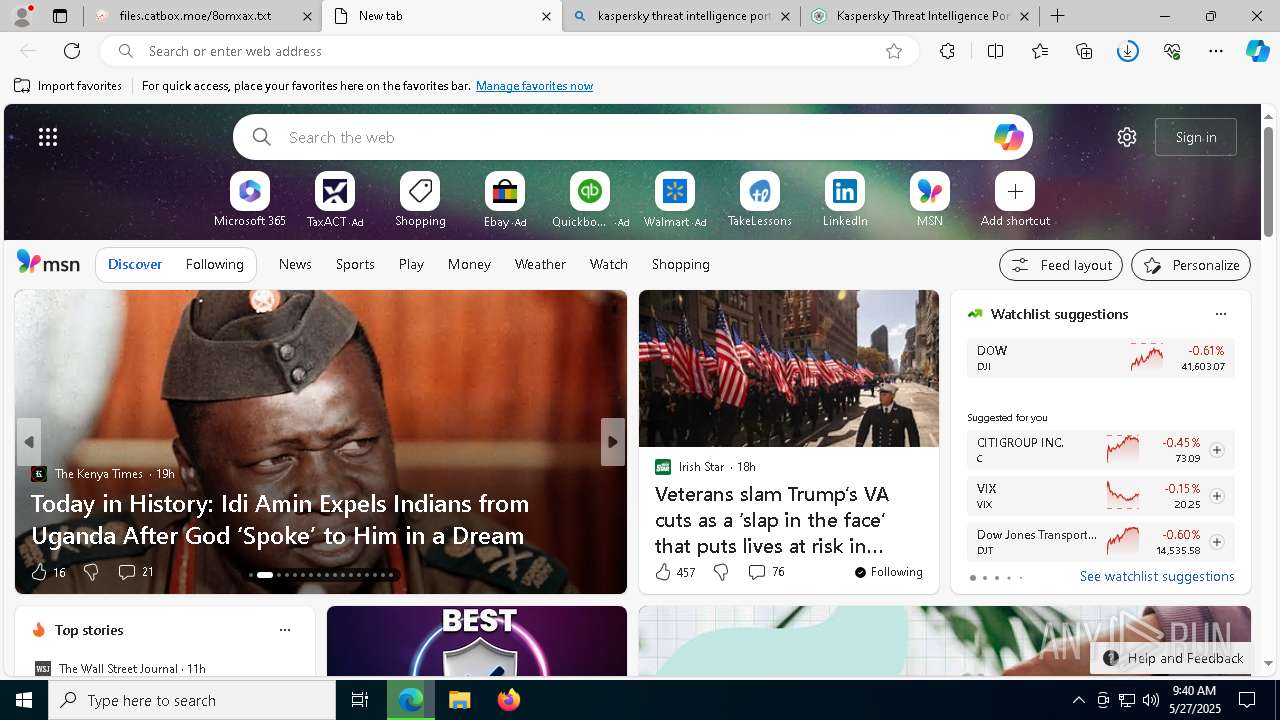Screen dimensions: 1280x720
Task: Show hidden system tray icons
Action: point(1078,700)
